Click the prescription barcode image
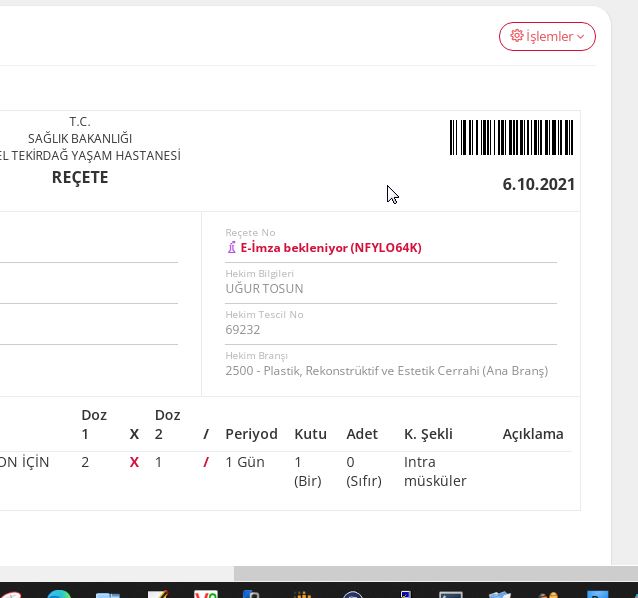Screen dimensions: 638x598 [x=511, y=138]
